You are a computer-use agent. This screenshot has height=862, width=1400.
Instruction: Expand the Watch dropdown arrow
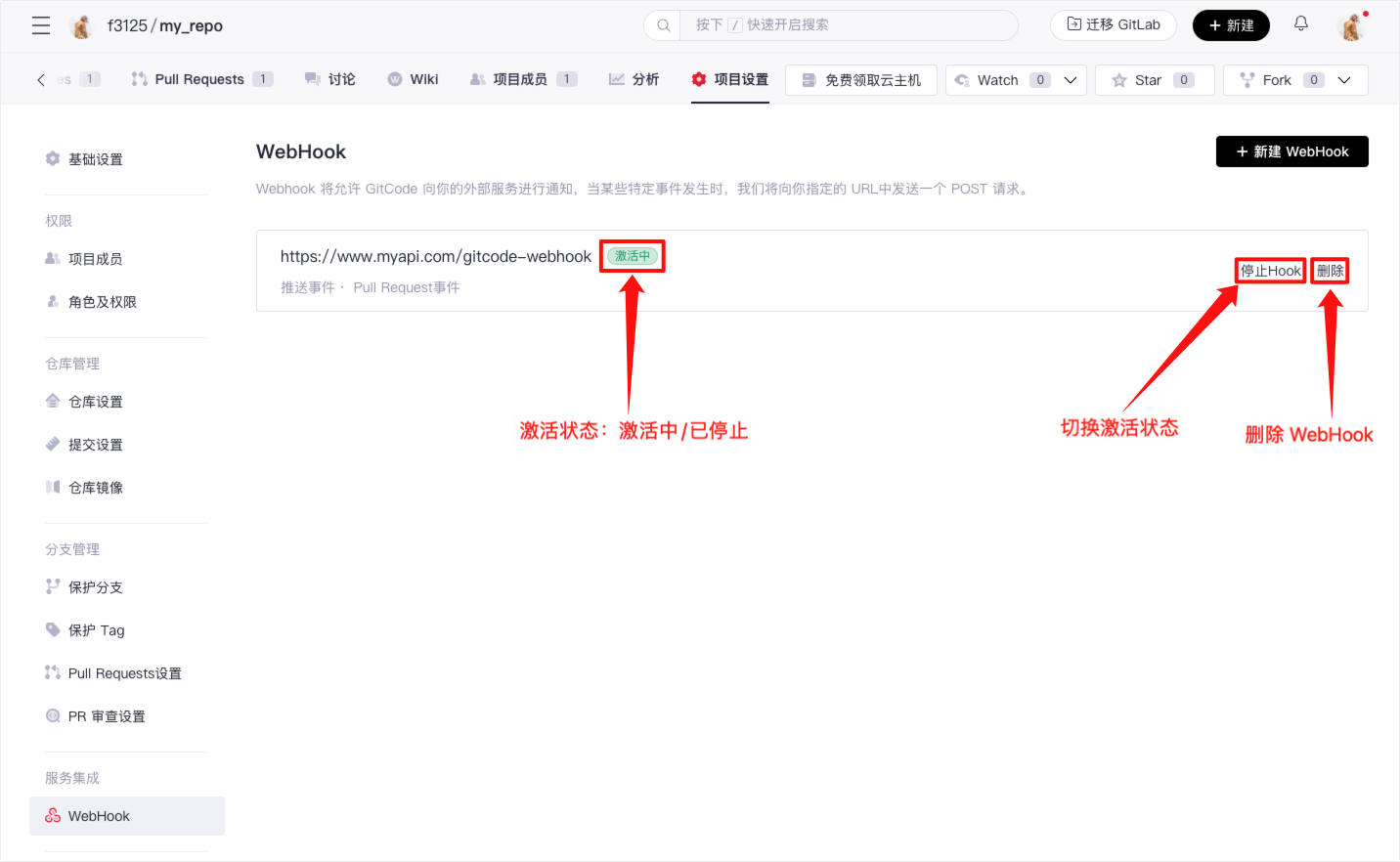[x=1071, y=80]
